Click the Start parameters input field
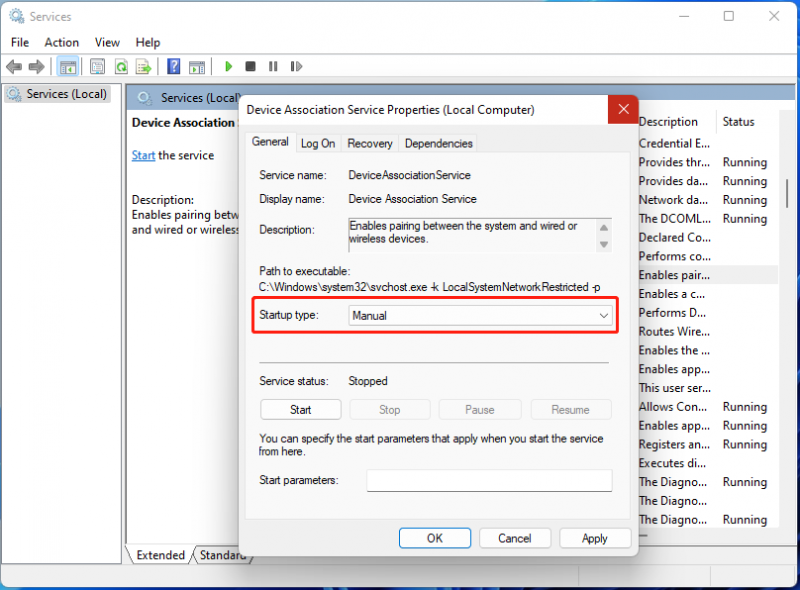800x590 pixels. [x=489, y=480]
